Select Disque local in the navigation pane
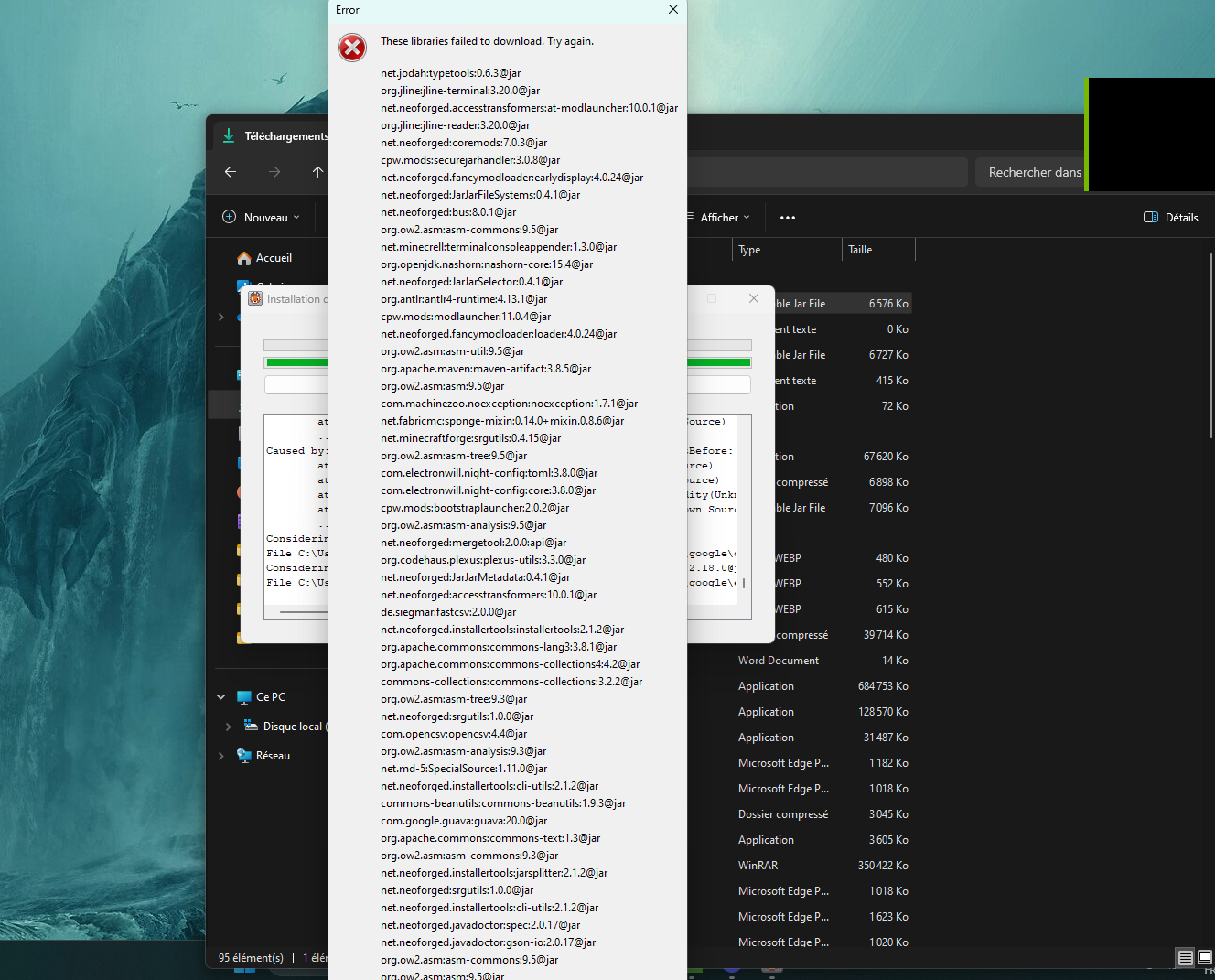The height and width of the screenshot is (980, 1215). point(285,727)
